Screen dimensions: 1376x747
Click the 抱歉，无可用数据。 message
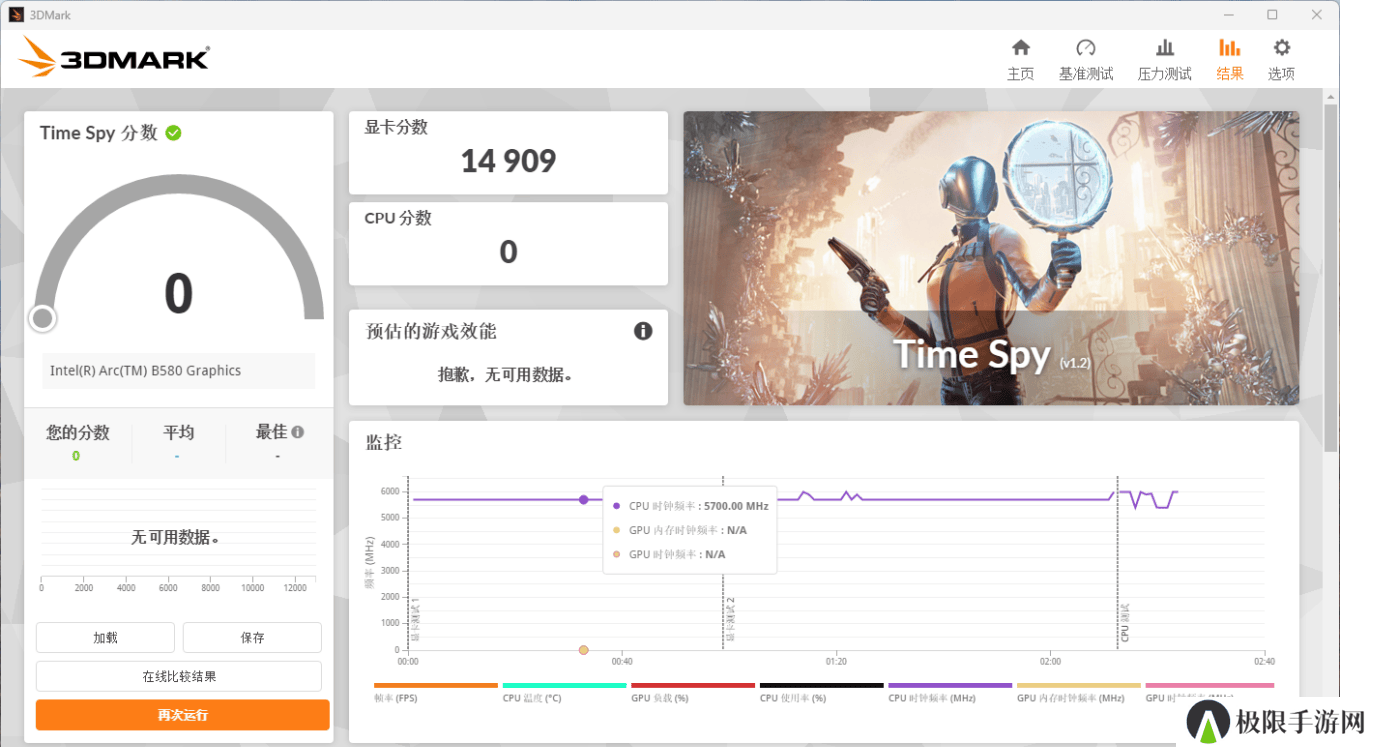[507, 375]
